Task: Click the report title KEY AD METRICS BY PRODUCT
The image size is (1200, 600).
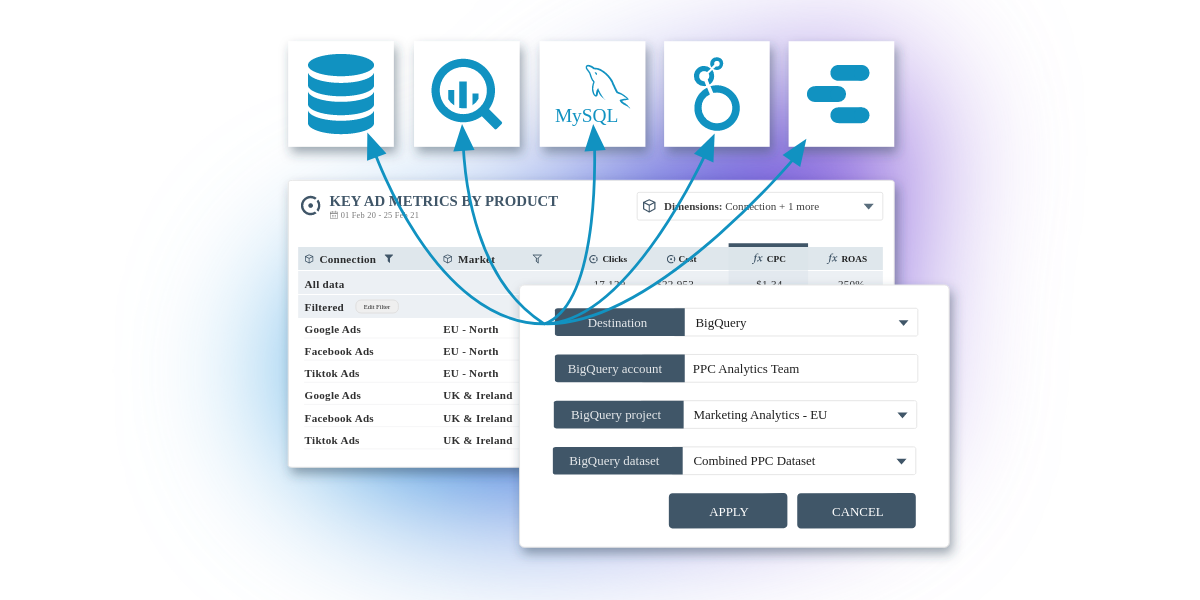Action: (444, 201)
